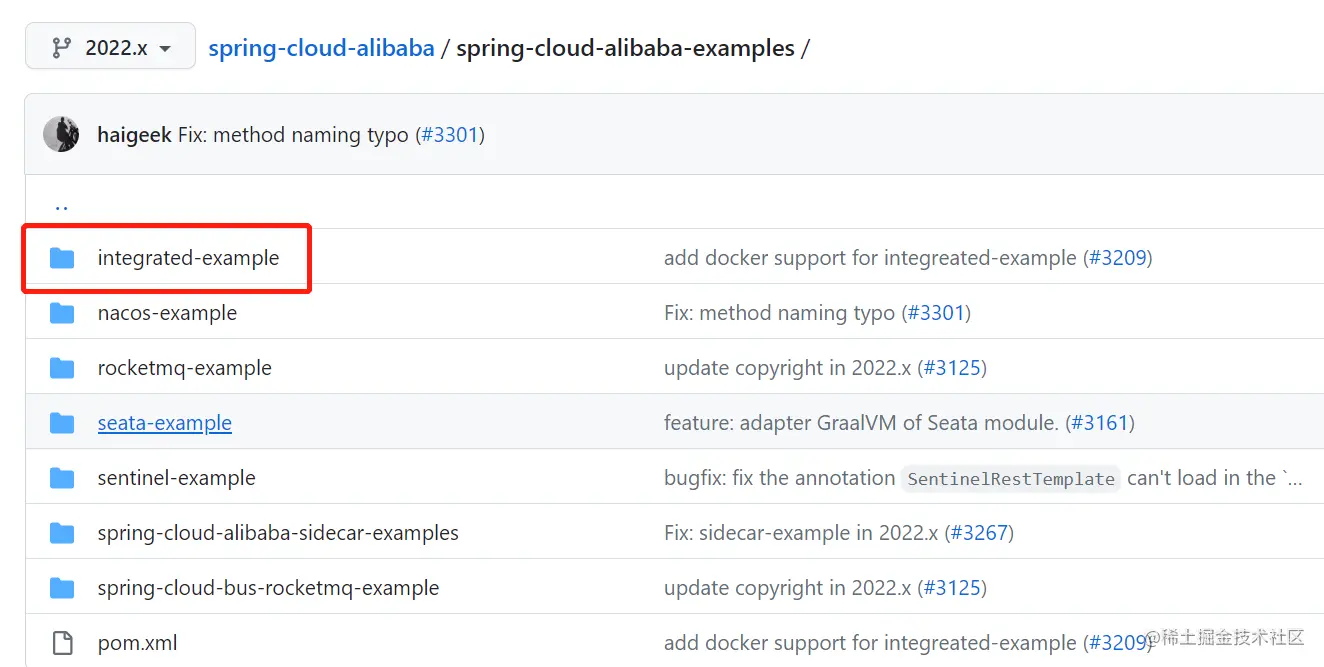Click the rocketmq-example folder icon
This screenshot has width=1324, height=667.
(62, 368)
